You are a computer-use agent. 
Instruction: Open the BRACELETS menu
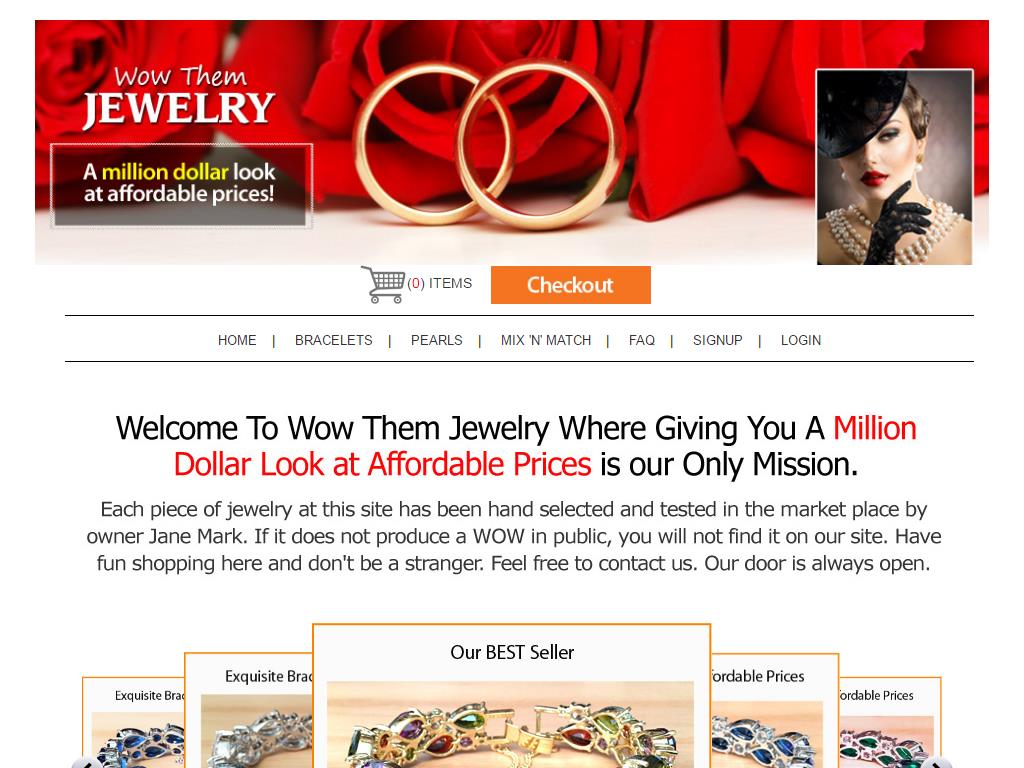[334, 340]
